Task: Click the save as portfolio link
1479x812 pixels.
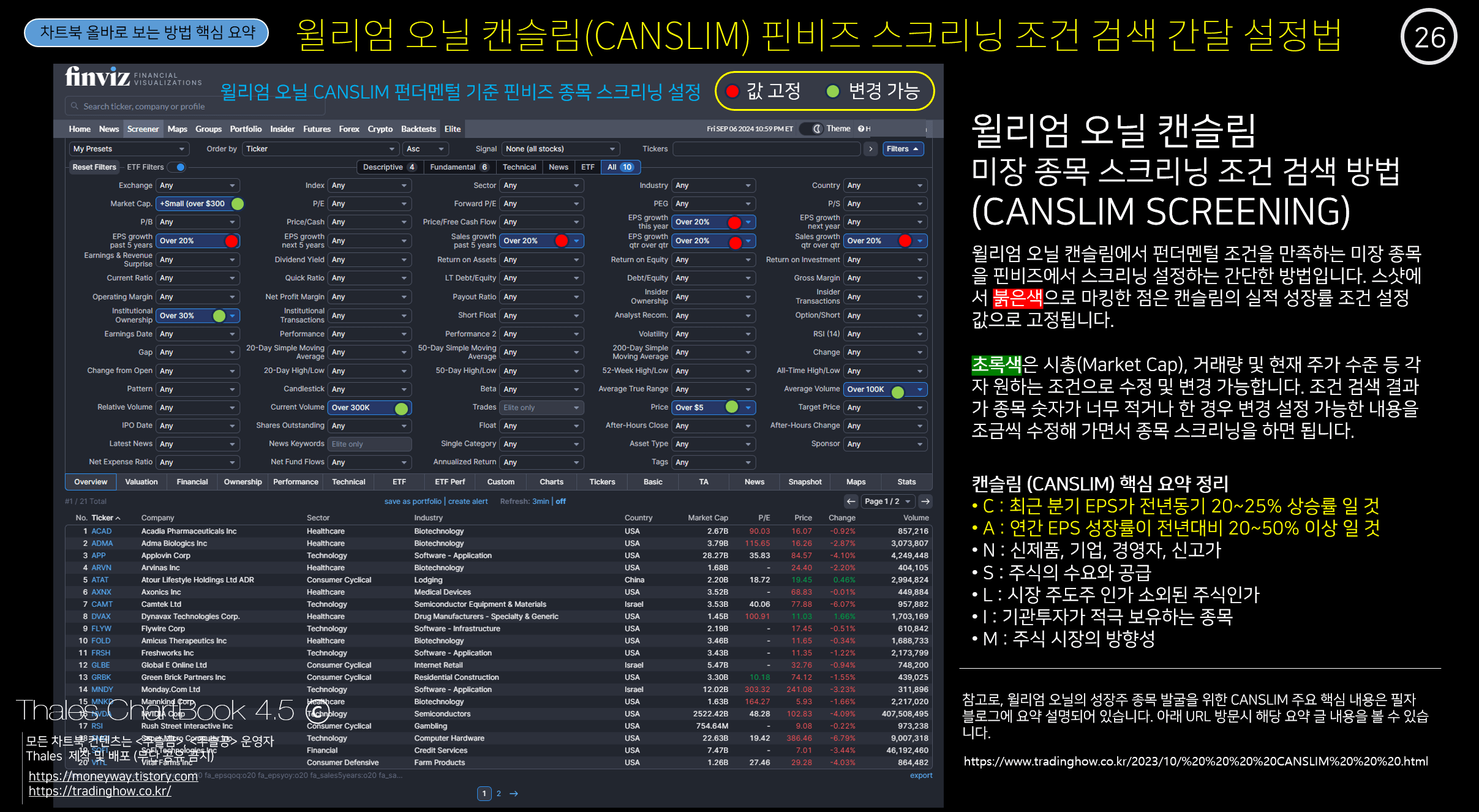Action: 412,501
